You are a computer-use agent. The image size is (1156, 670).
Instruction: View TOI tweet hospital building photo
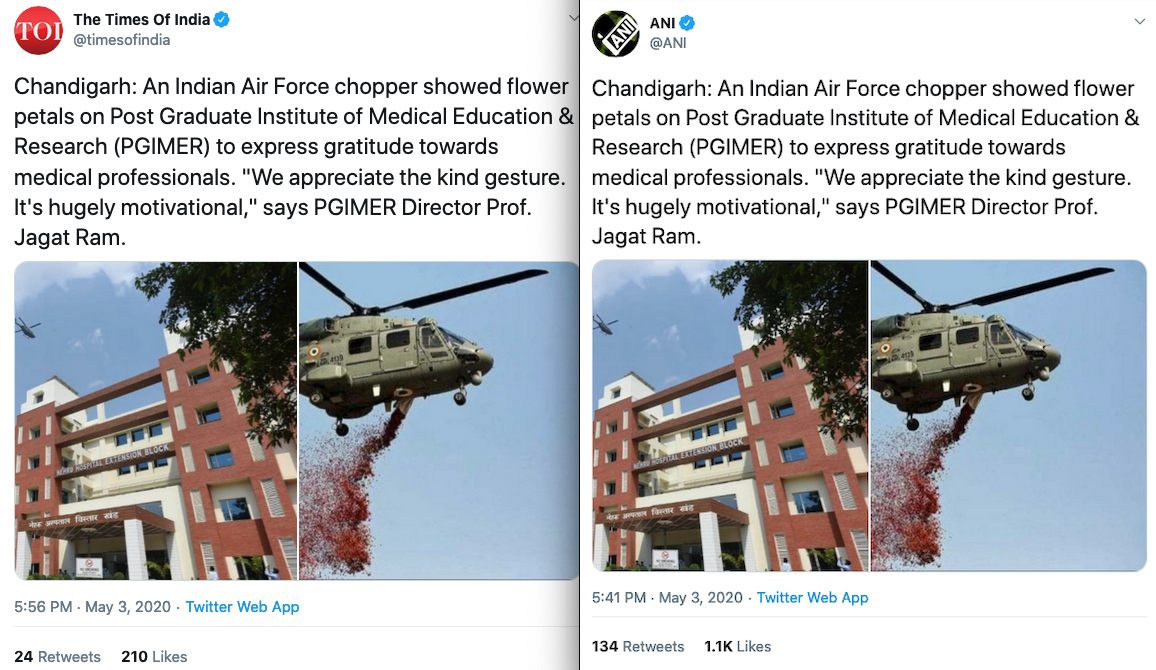(156, 421)
